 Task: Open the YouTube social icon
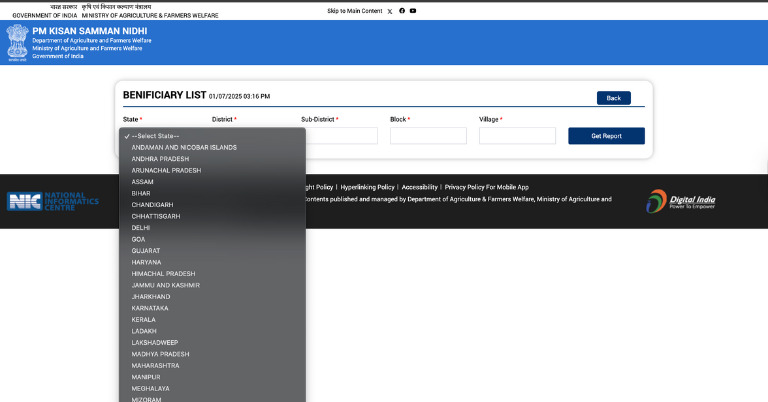pos(413,11)
